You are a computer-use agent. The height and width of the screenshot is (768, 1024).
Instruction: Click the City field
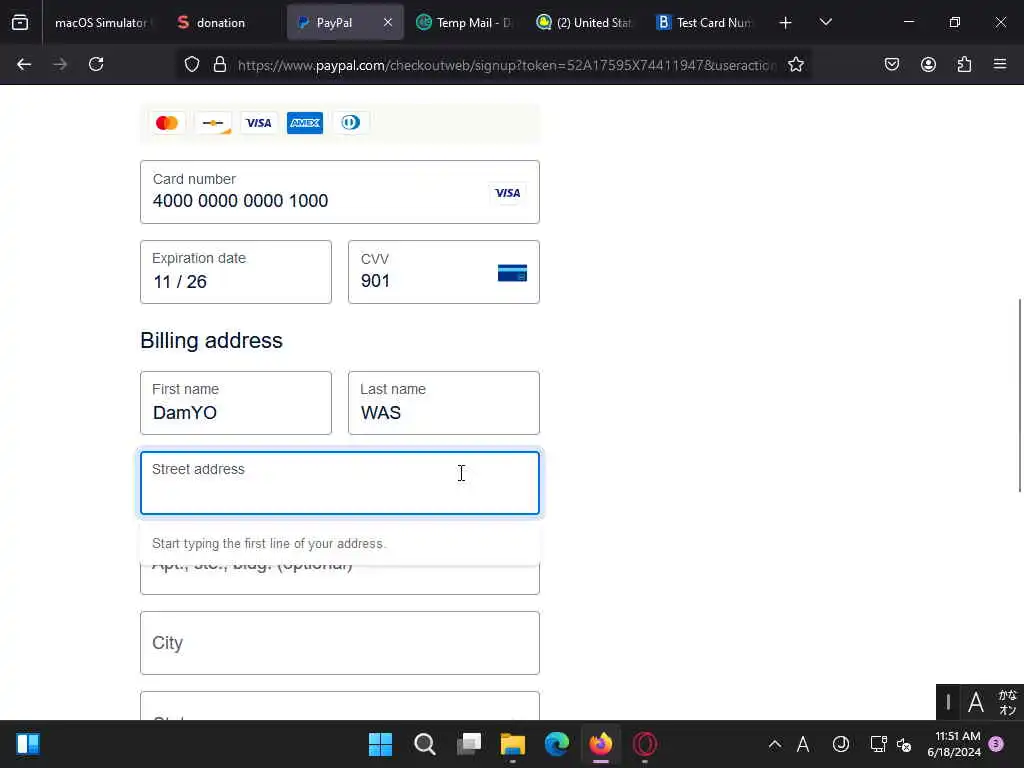coord(340,643)
